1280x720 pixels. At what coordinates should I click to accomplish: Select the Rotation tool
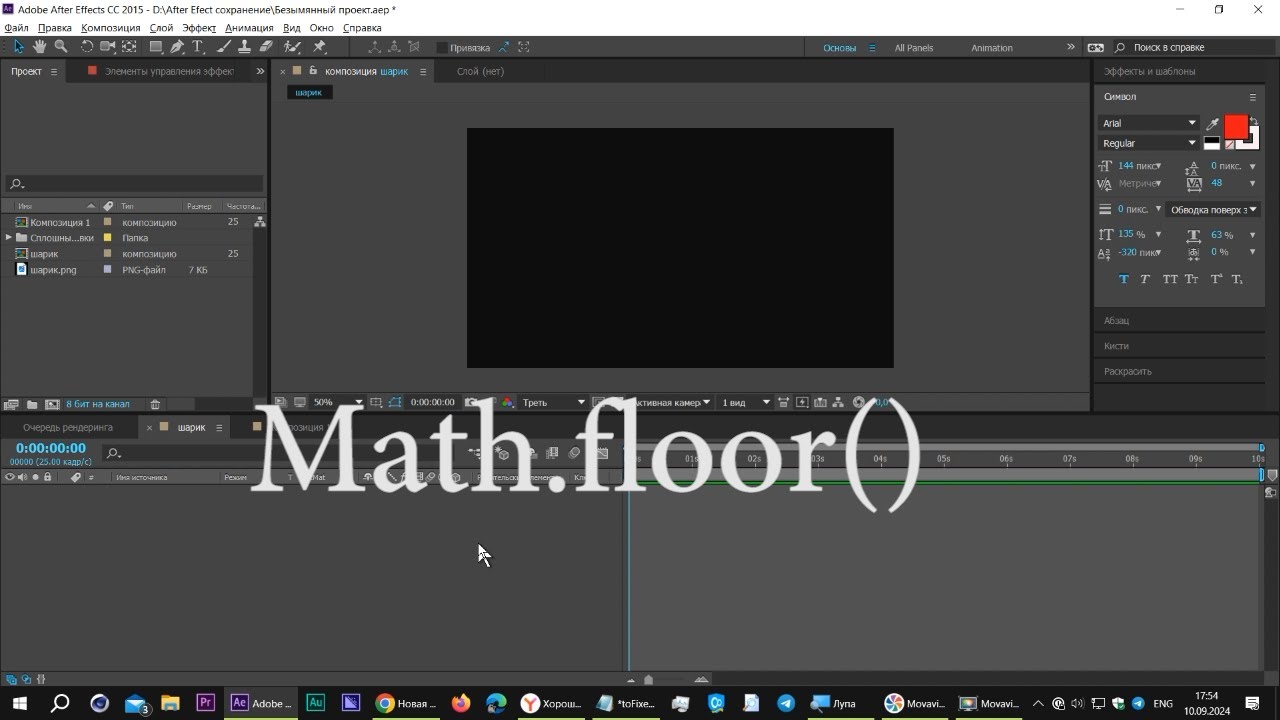click(87, 47)
